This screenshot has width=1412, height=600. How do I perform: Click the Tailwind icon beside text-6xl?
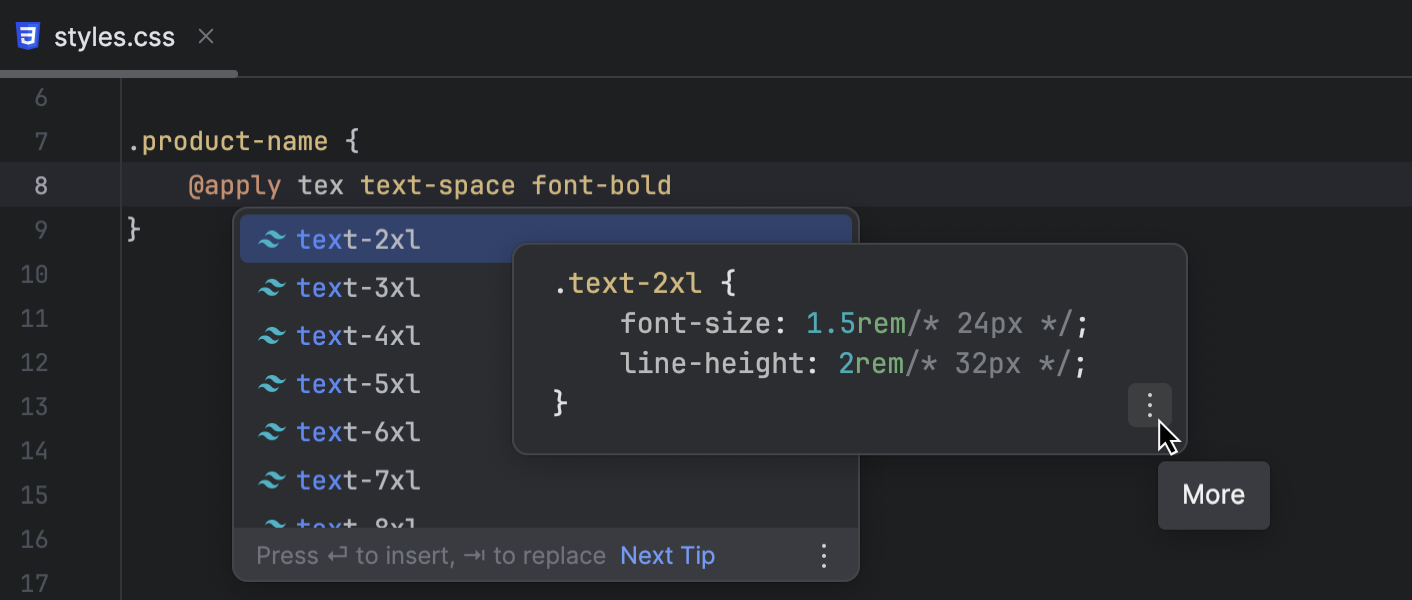[x=270, y=431]
